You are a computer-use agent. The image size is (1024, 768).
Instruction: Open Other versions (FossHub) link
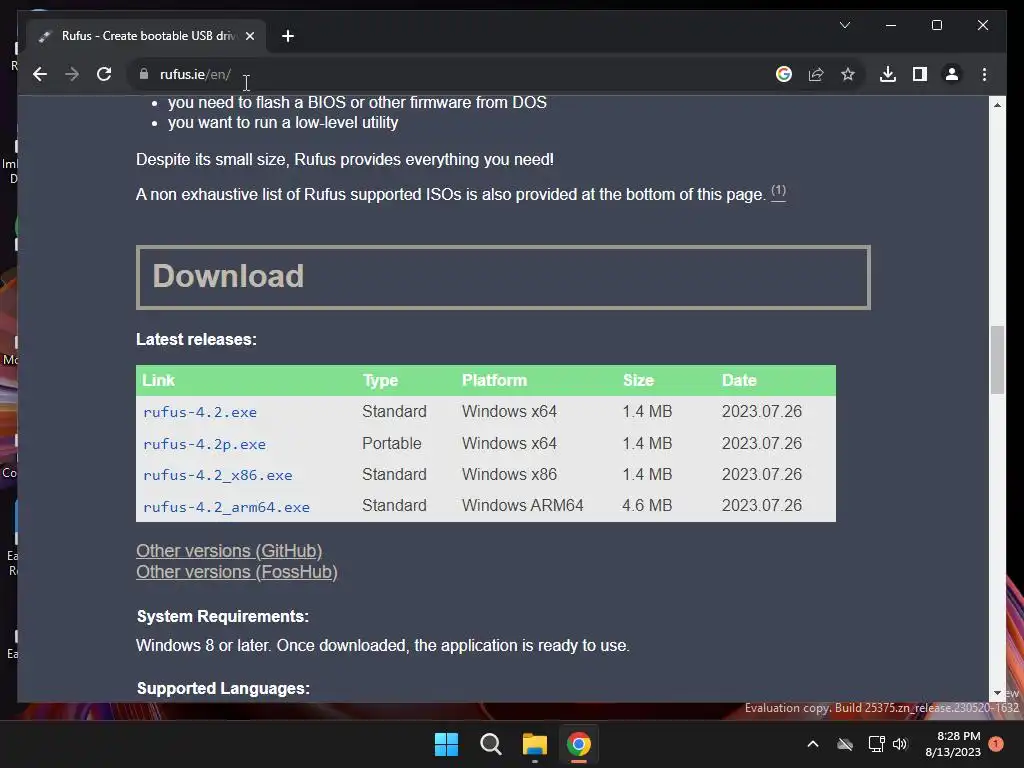click(236, 572)
